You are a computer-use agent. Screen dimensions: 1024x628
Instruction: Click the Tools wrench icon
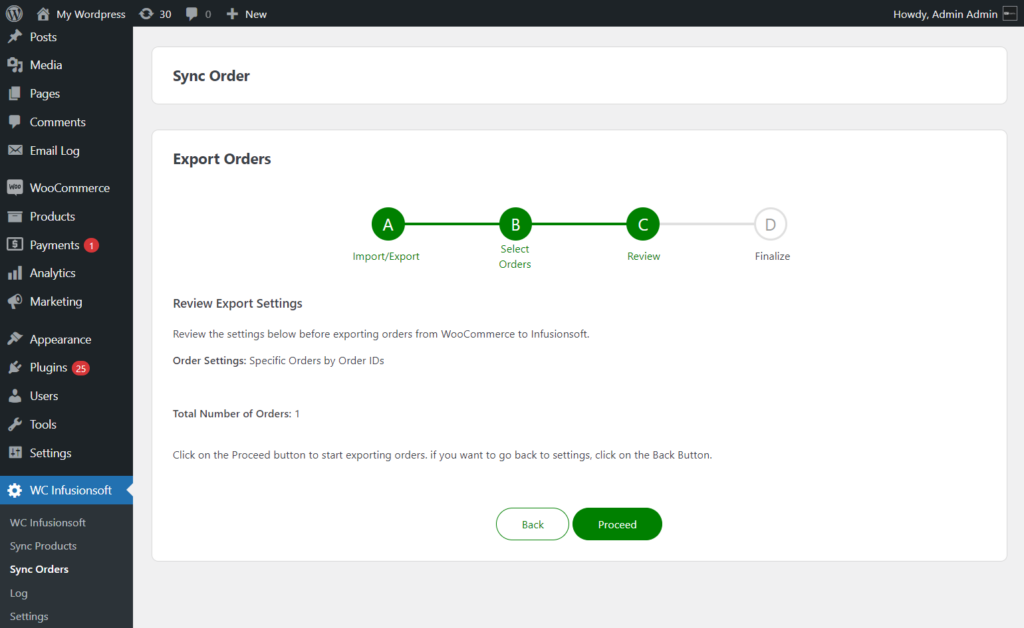[x=15, y=424]
